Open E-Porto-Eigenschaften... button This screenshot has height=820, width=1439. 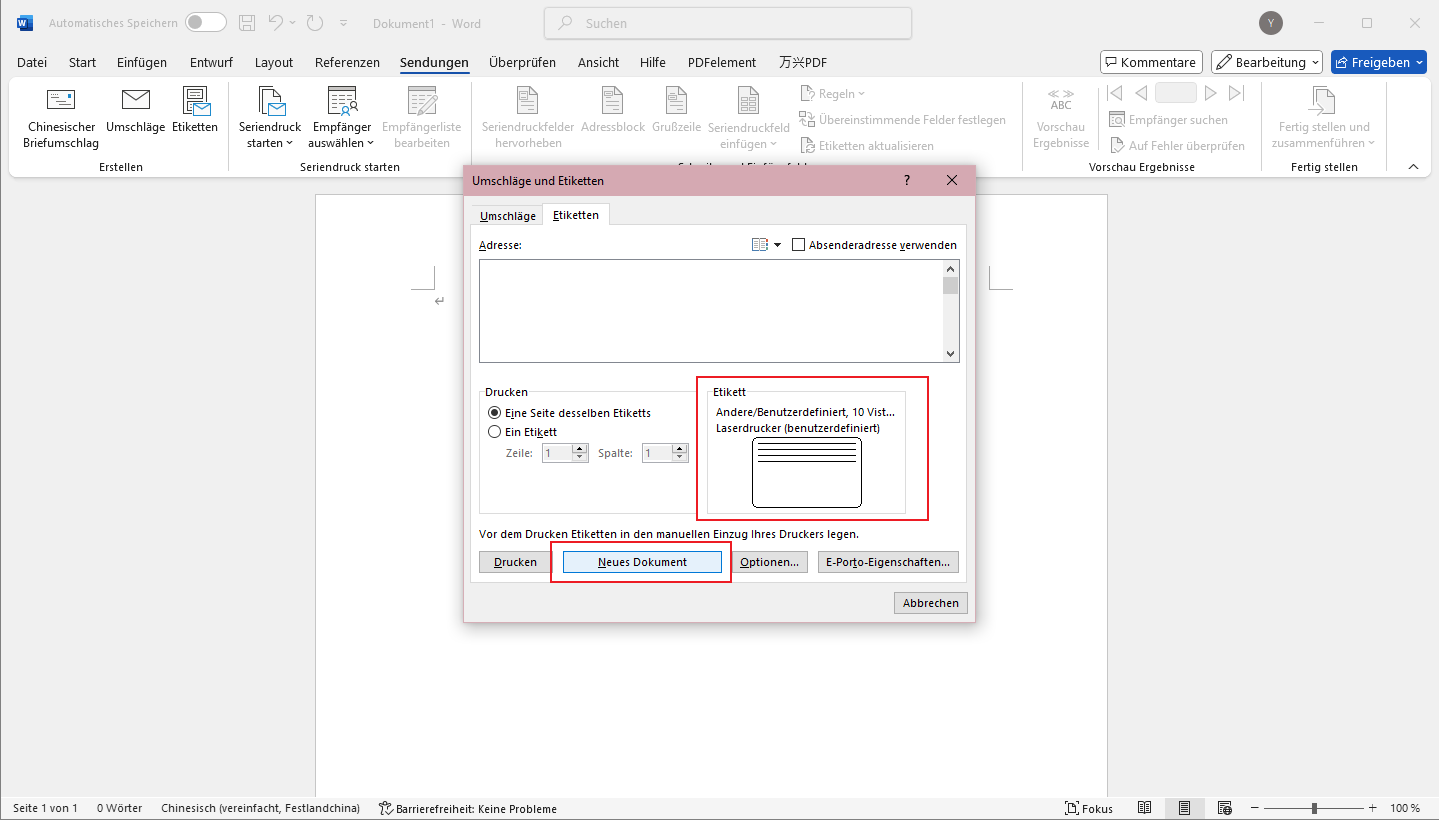888,562
